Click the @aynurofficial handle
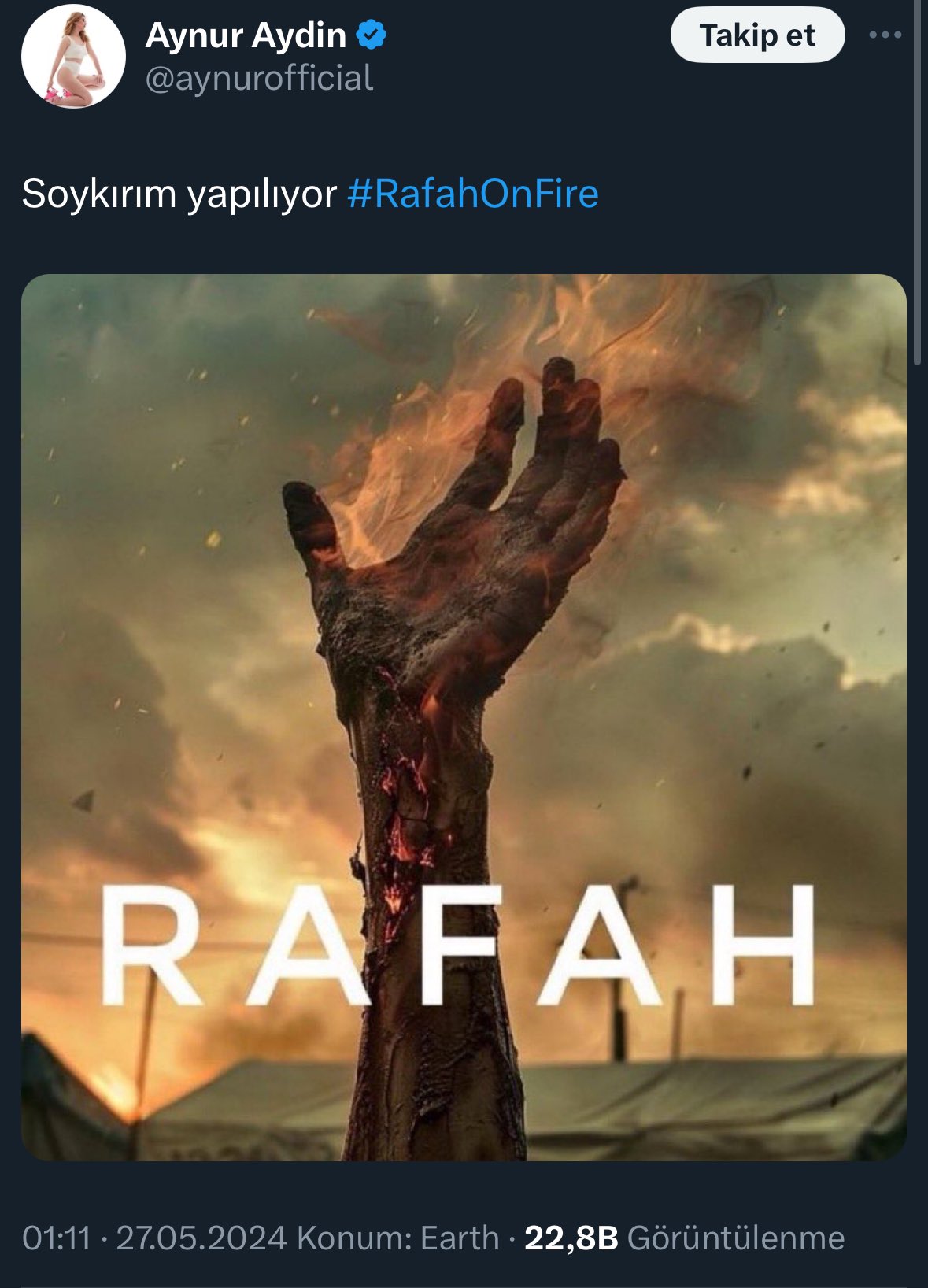This screenshot has height=1288, width=928. (x=260, y=79)
